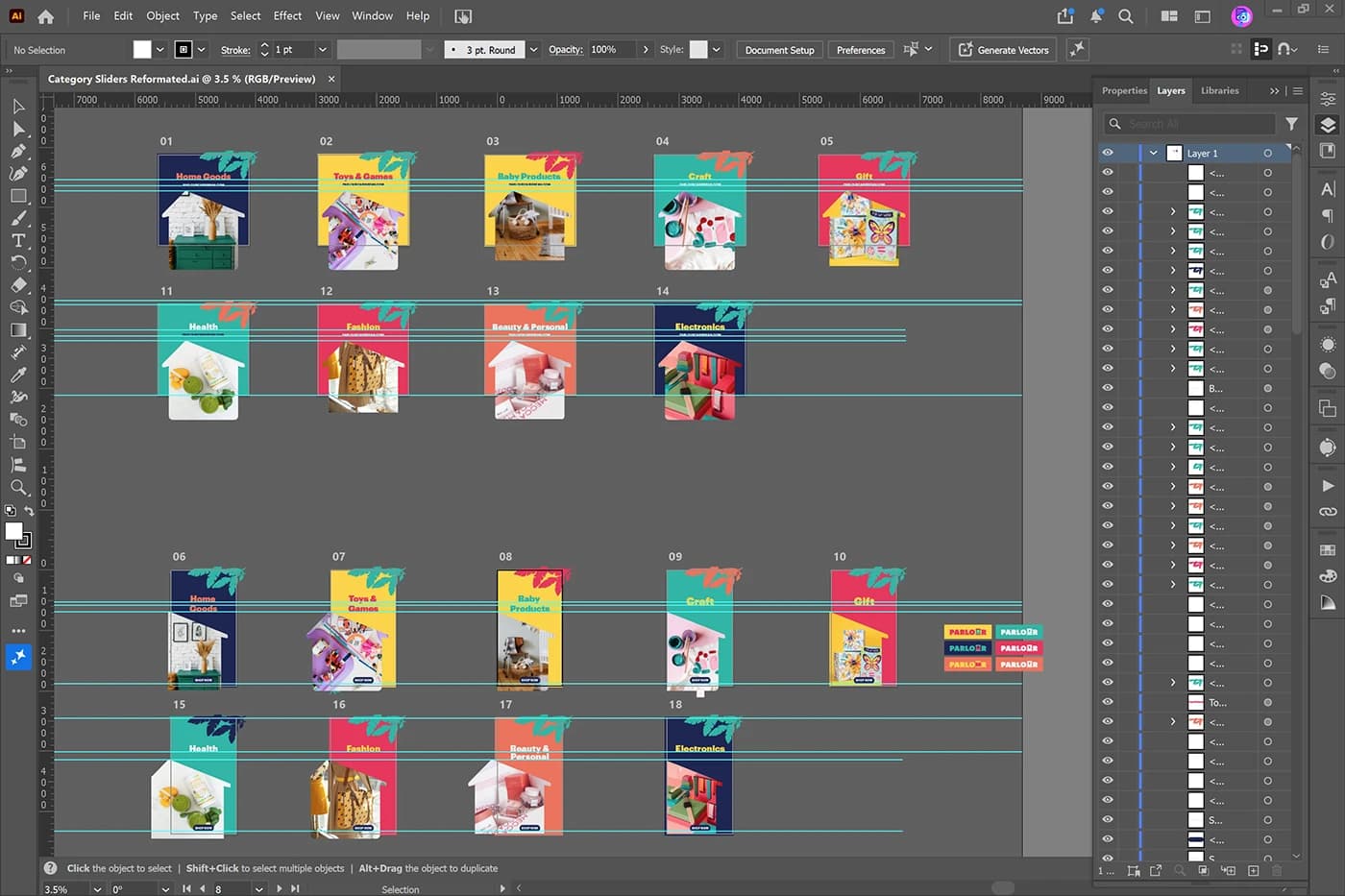Select the Rotate tool

point(18,262)
